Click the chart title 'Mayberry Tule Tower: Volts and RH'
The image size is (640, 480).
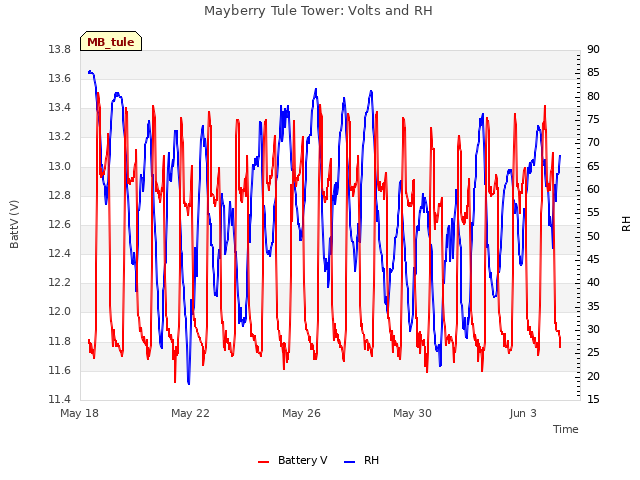coord(318,11)
